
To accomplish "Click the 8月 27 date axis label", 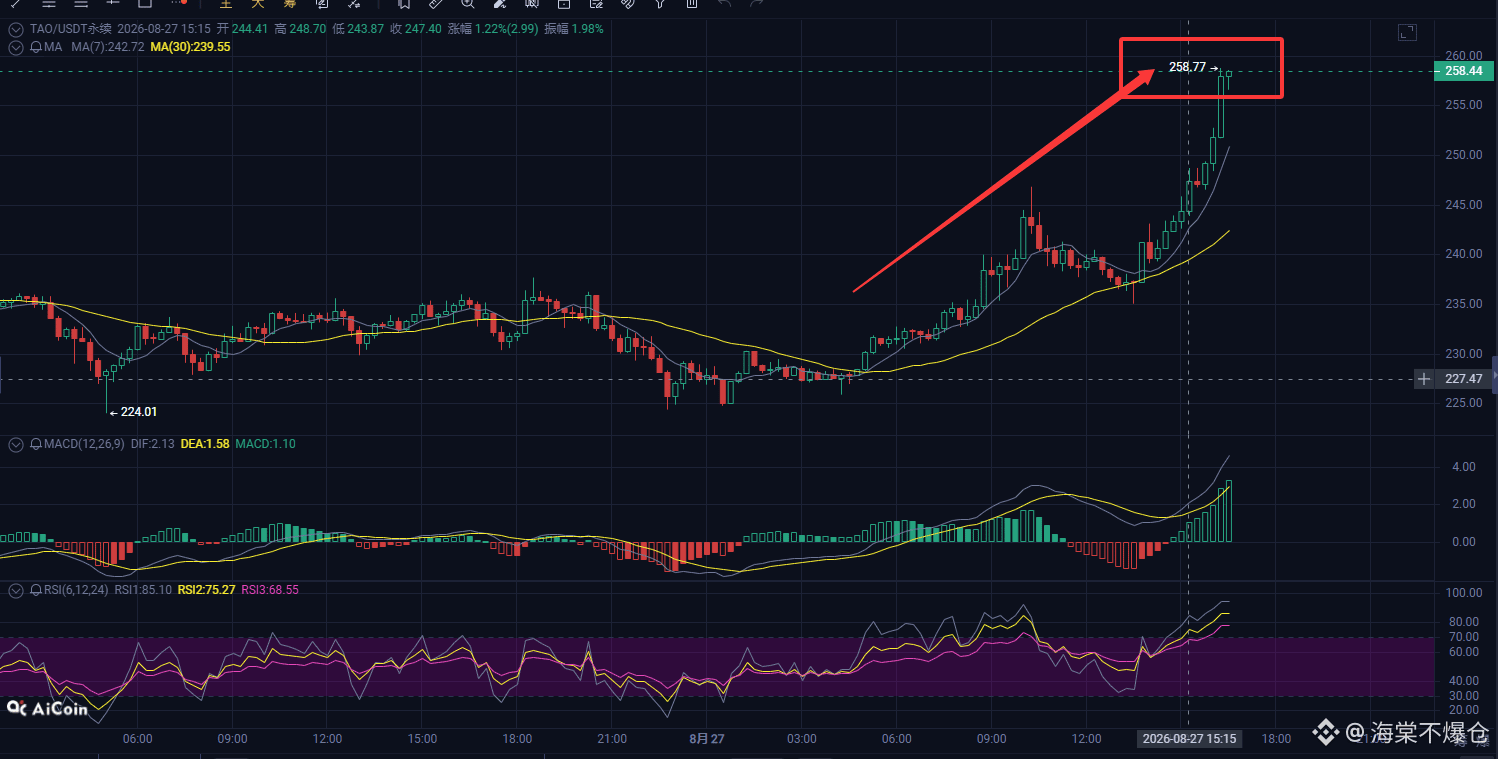I will [x=707, y=739].
